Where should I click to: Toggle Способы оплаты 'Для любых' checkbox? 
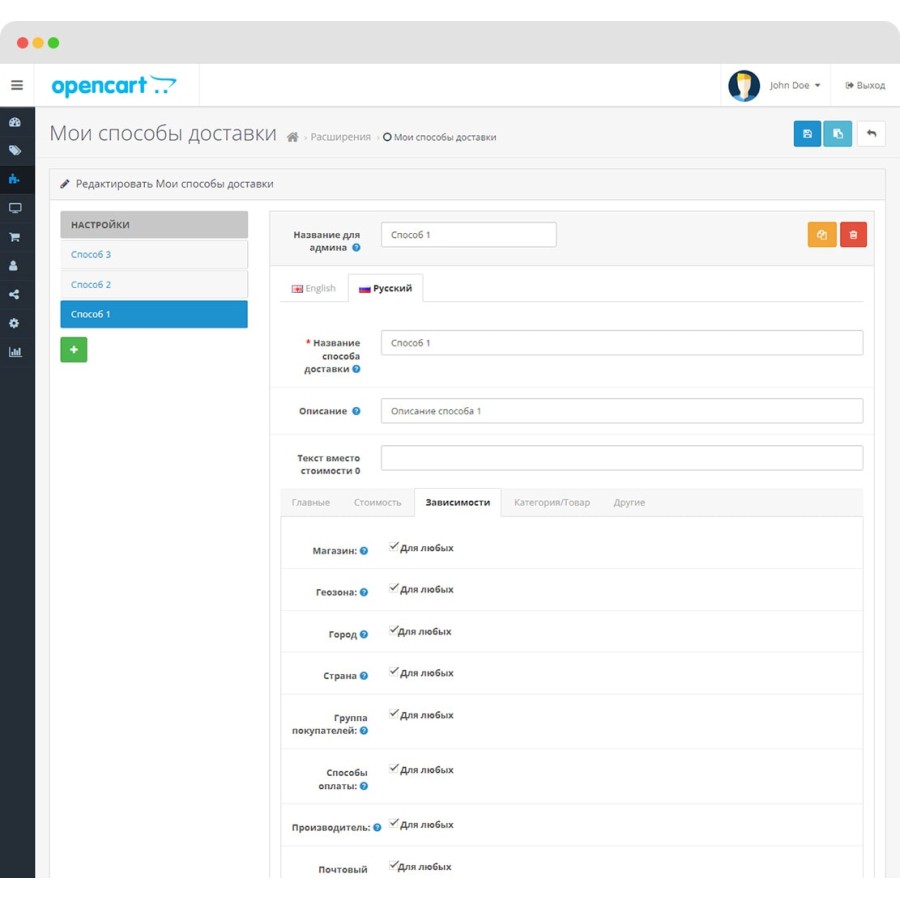(x=394, y=768)
